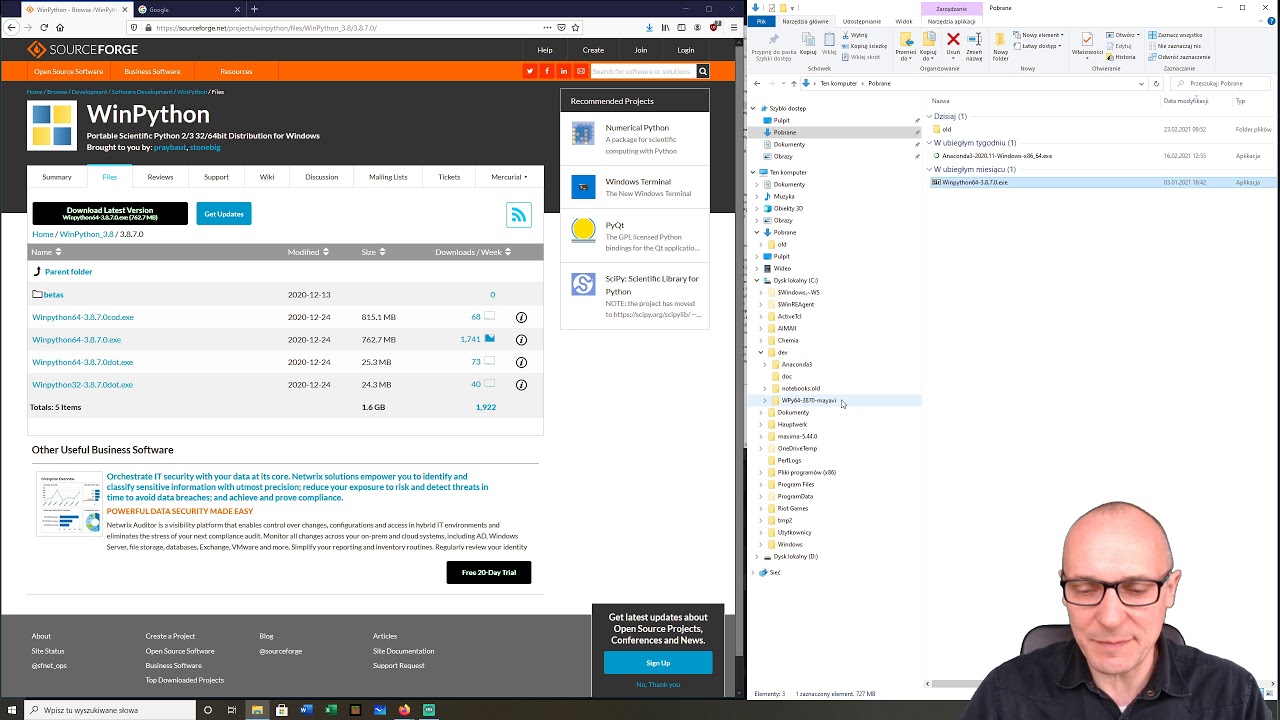Open the Firefox new tab button
This screenshot has height=720, width=1280.
[x=254, y=9]
